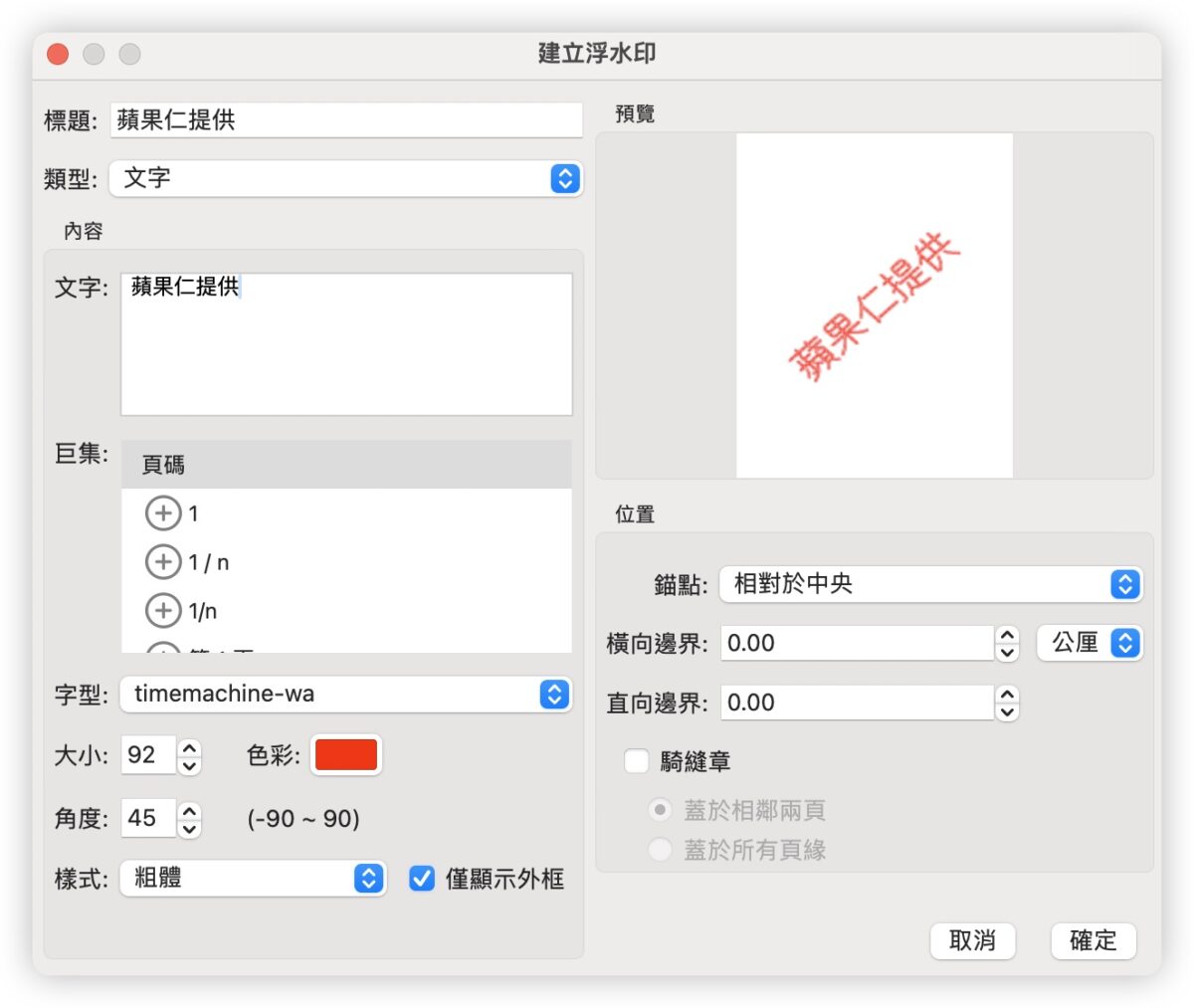Click the 角度 field showing 45
This screenshot has height=1008, width=1194.
pyautogui.click(x=148, y=818)
